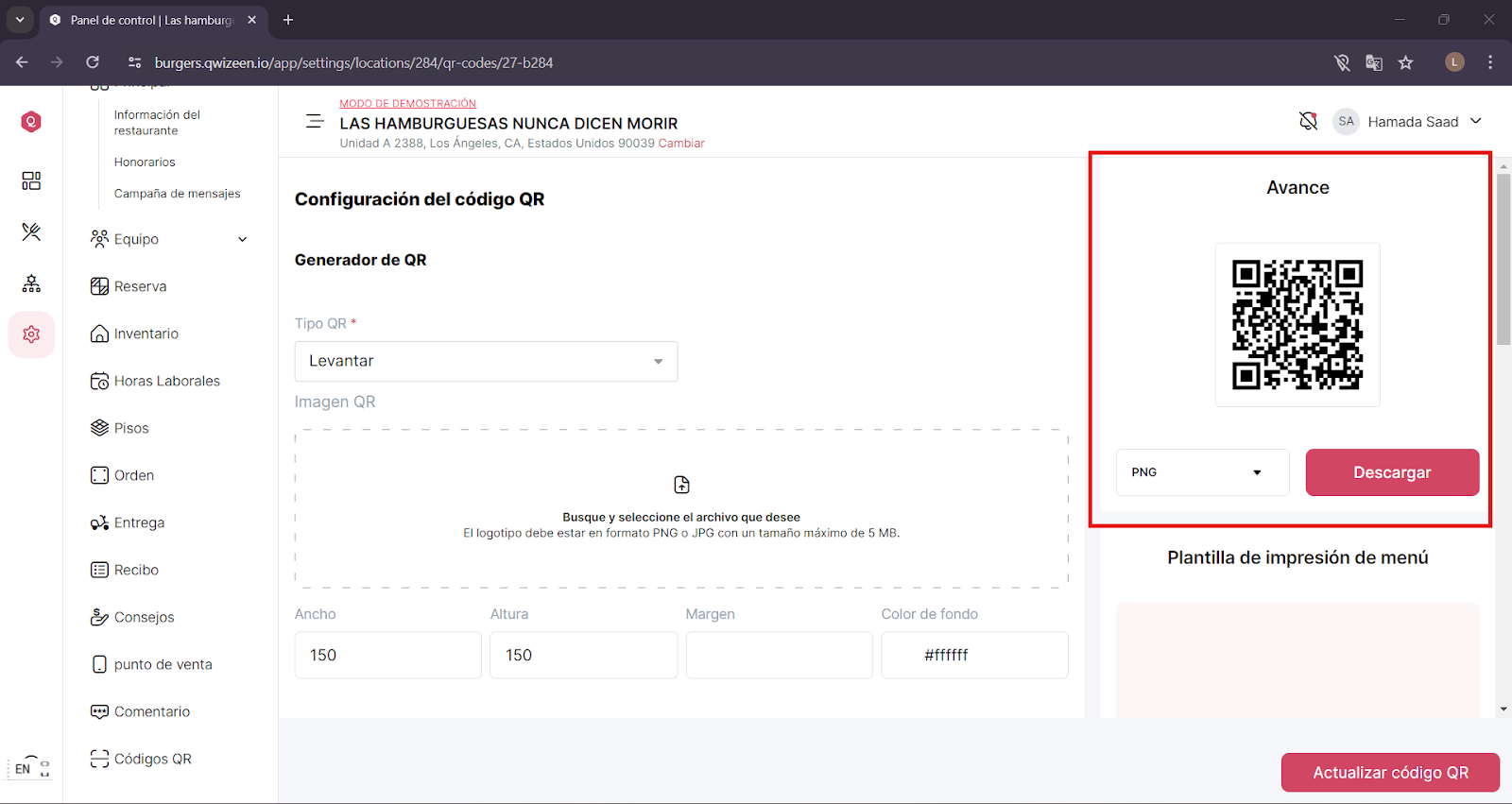Click the QR code preview image
The height and width of the screenshot is (804, 1512).
[x=1297, y=325]
